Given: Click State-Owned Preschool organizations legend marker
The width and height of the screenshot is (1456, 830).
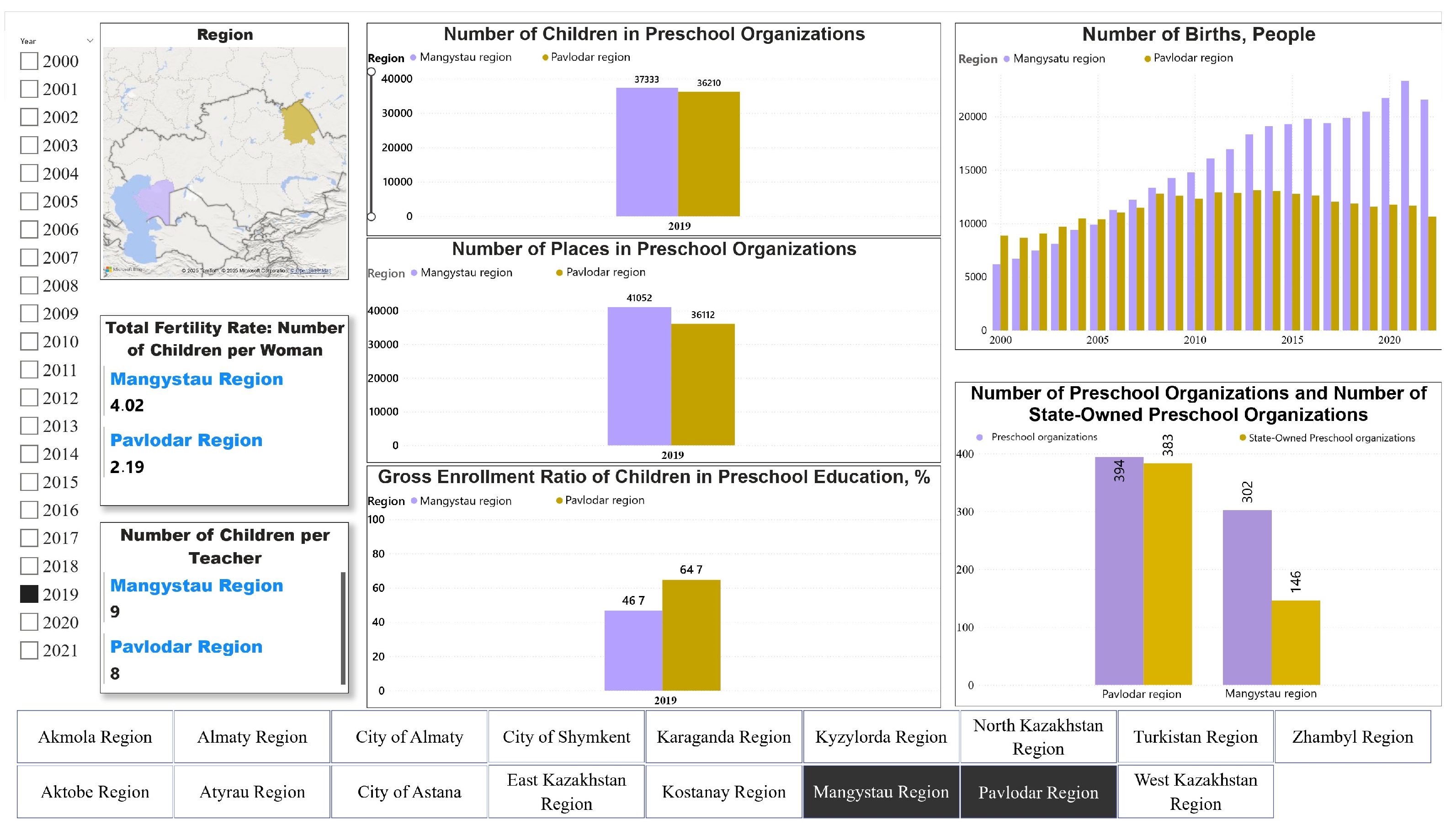Looking at the screenshot, I should 1242,438.
